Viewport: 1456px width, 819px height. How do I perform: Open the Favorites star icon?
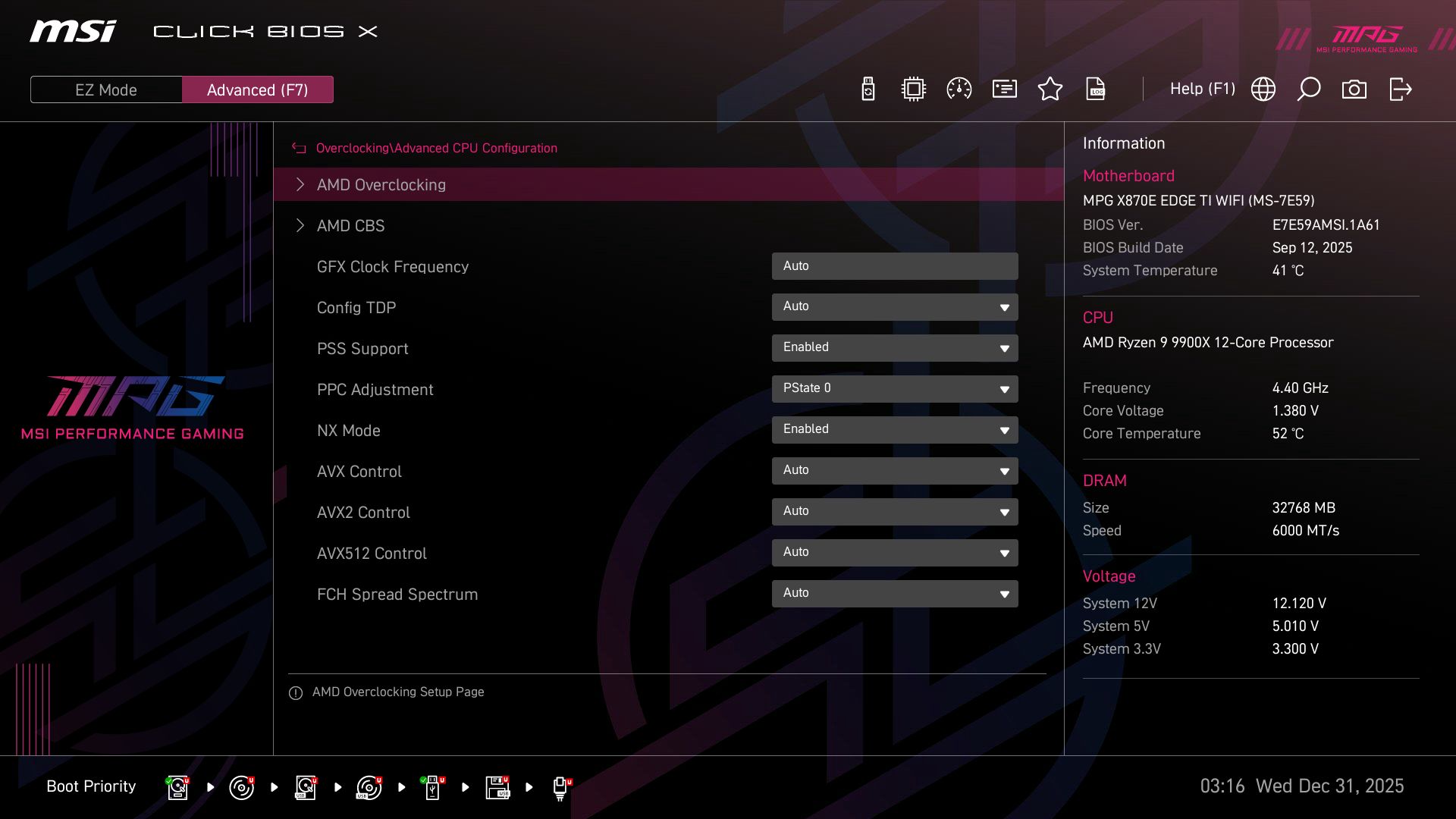(x=1050, y=89)
